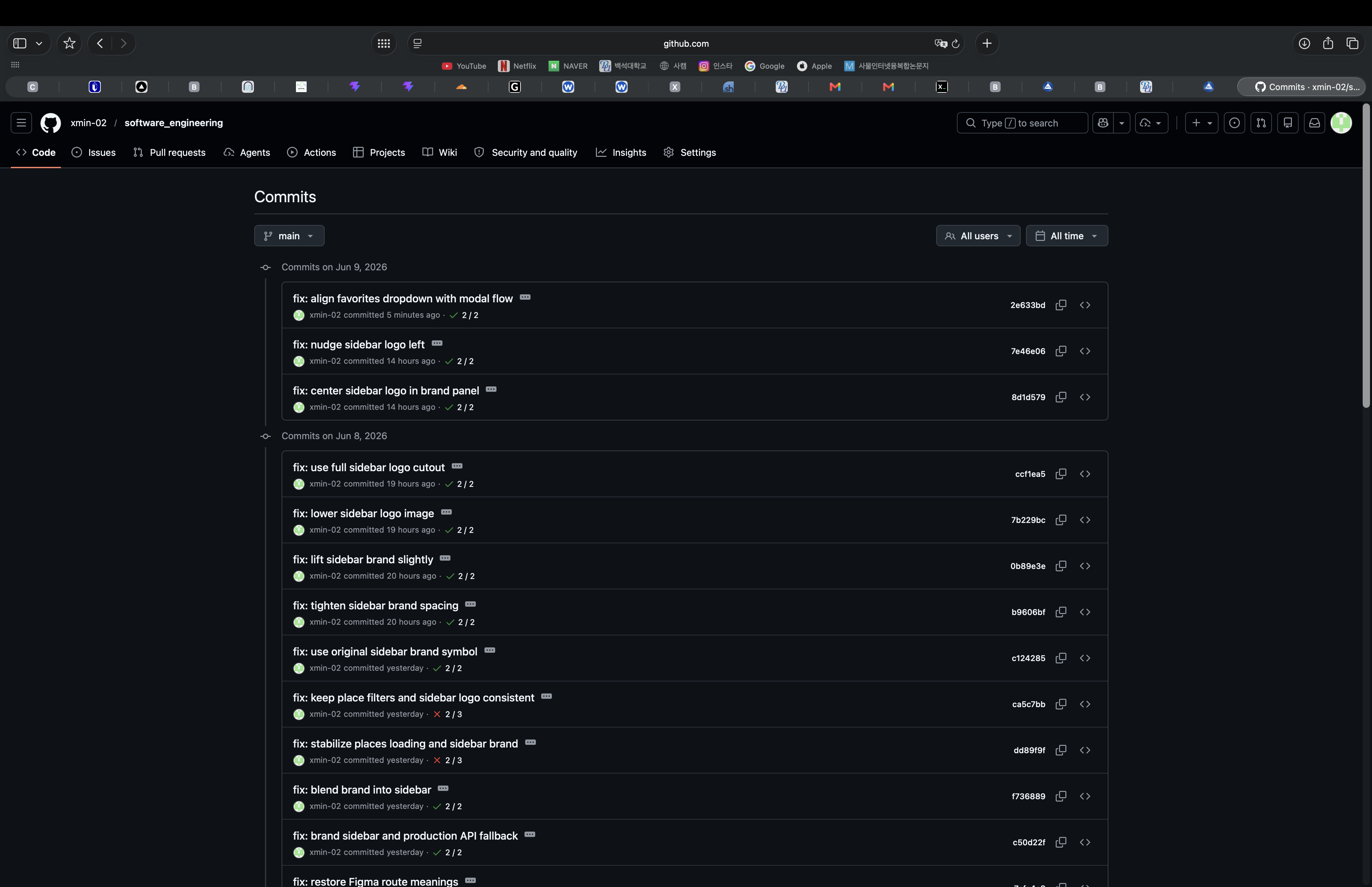This screenshot has width=1372, height=887.
Task: Expand commit message for nudge sidebar logo left
Action: coord(437,343)
